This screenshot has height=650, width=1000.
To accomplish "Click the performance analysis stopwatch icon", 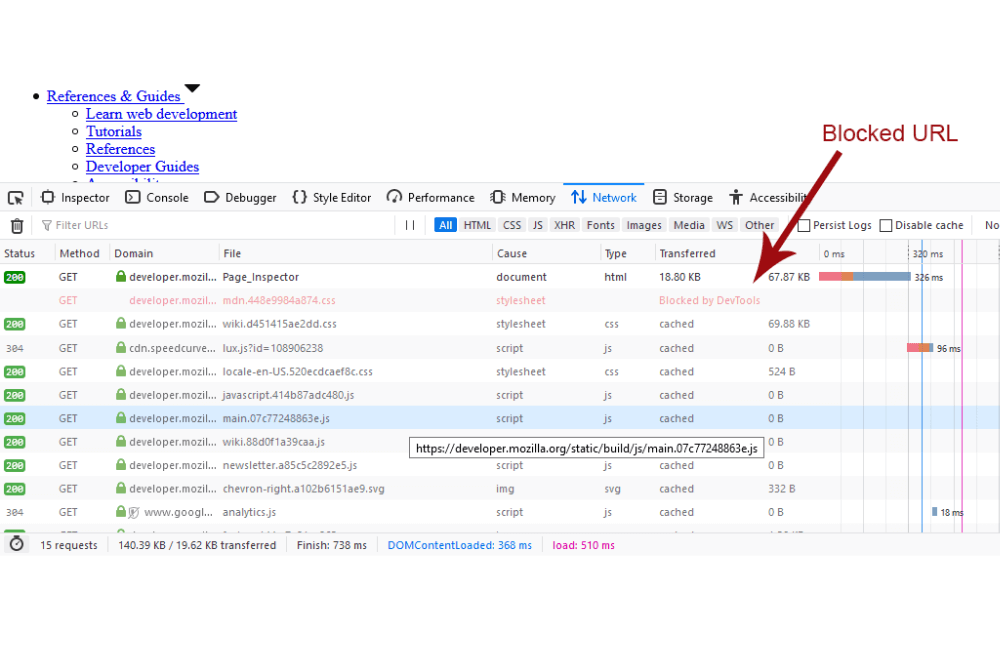I will (17, 545).
